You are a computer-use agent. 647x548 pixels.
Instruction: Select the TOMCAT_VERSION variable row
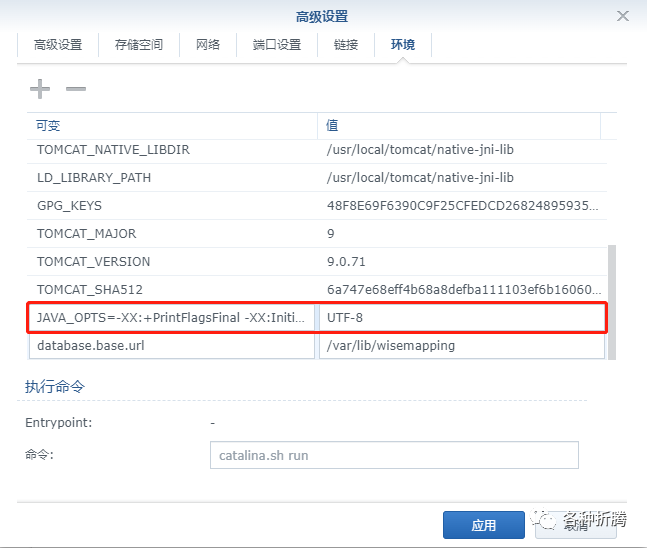[x=317, y=262]
